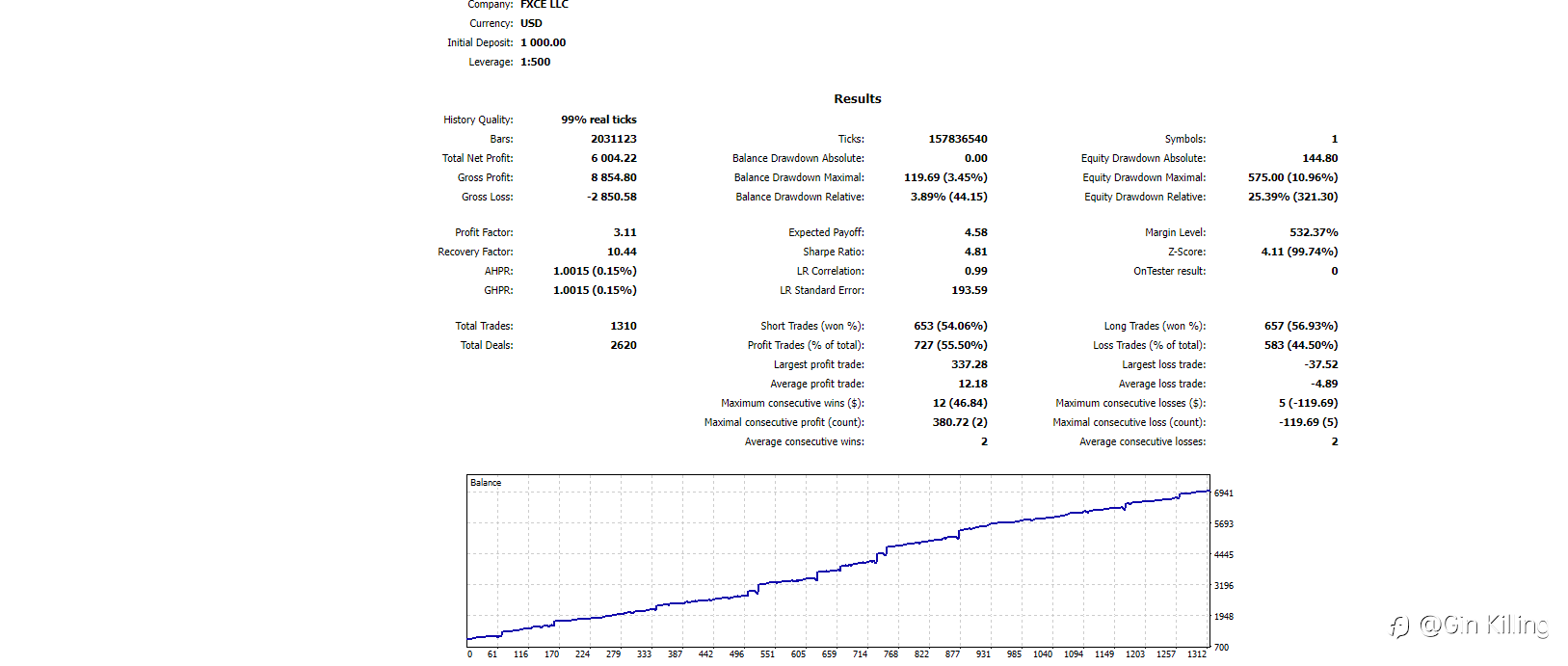Select Maximum consecutive losses value 5 (-119.69)
Image resolution: width=1568 pixels, height=666 pixels.
[x=1309, y=403]
